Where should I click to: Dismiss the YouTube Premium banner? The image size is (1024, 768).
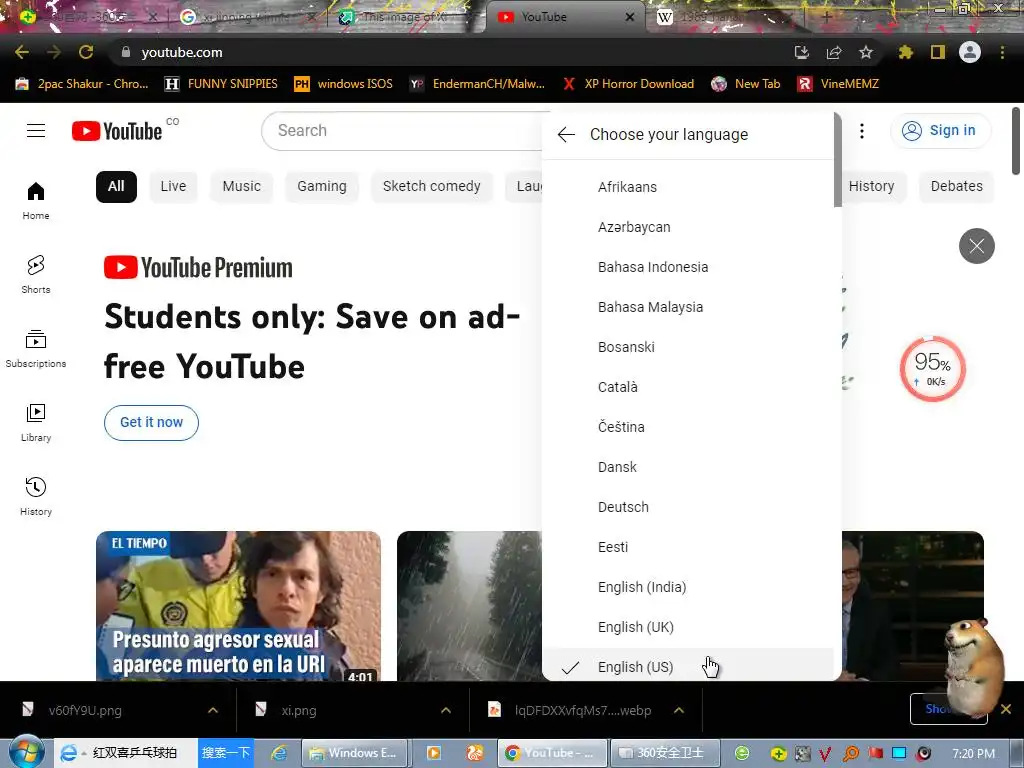[x=976, y=246]
